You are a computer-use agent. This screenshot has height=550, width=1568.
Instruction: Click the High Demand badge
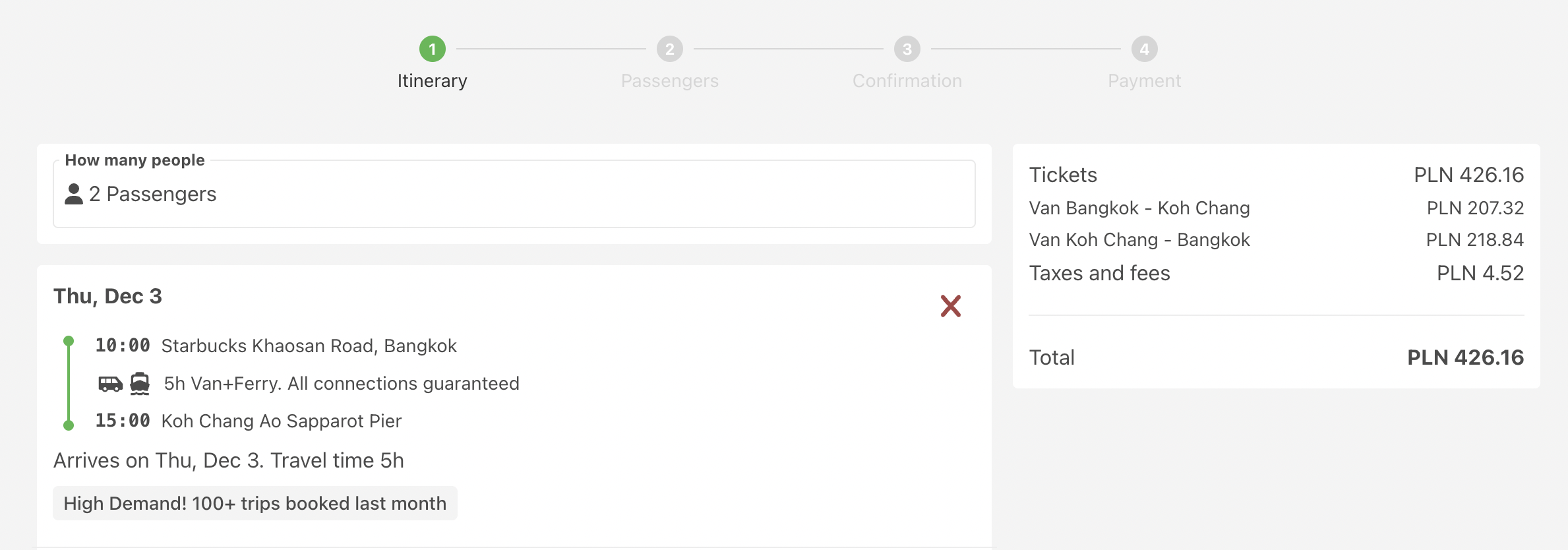coord(255,503)
